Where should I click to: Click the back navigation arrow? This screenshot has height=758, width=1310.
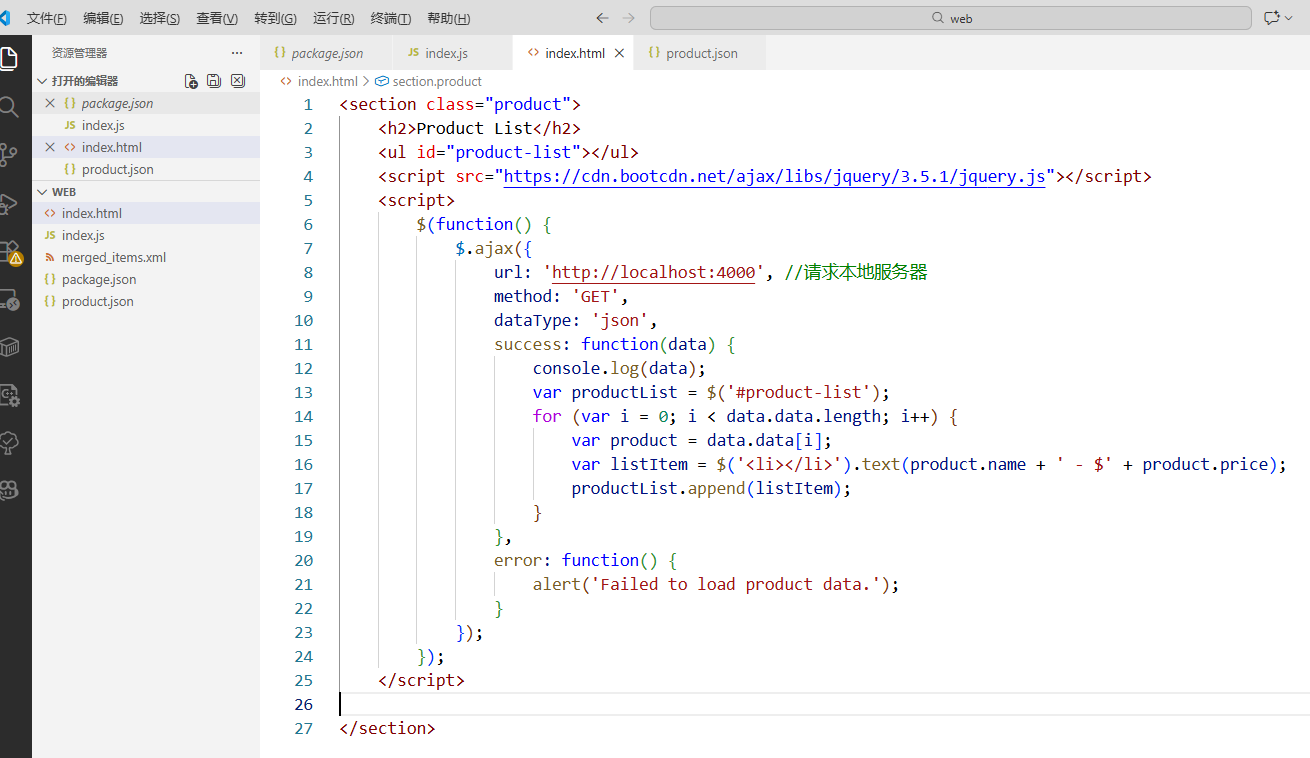click(602, 18)
